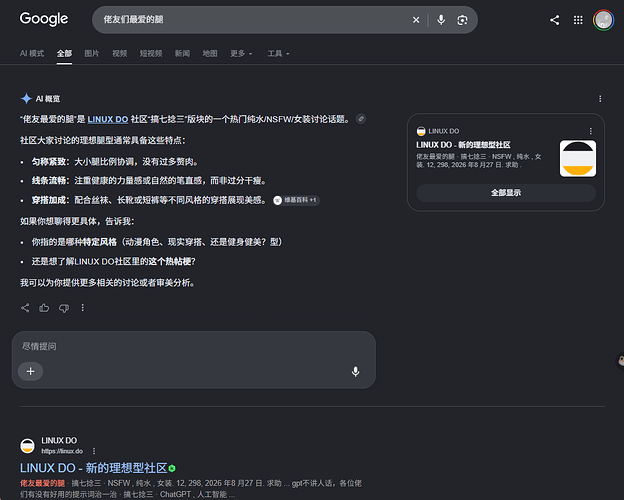Switch to 短视频 tab
624x500 pixels.
point(151,53)
